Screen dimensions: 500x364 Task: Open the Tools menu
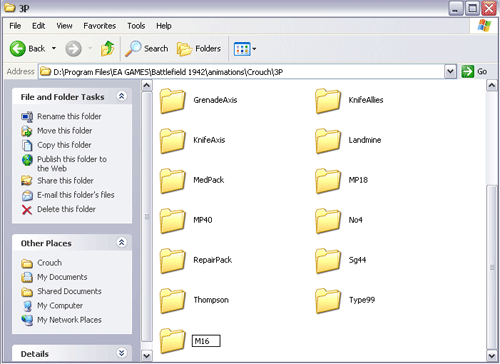pos(136,26)
